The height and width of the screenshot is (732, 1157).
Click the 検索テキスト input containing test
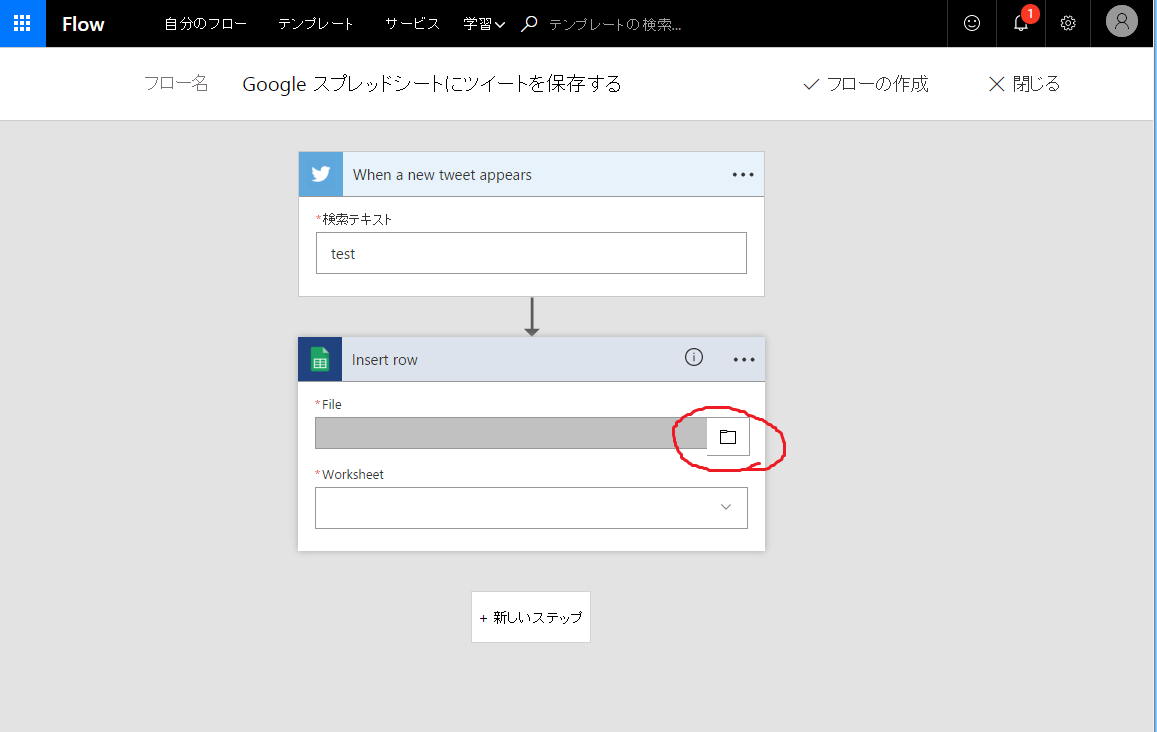click(531, 253)
